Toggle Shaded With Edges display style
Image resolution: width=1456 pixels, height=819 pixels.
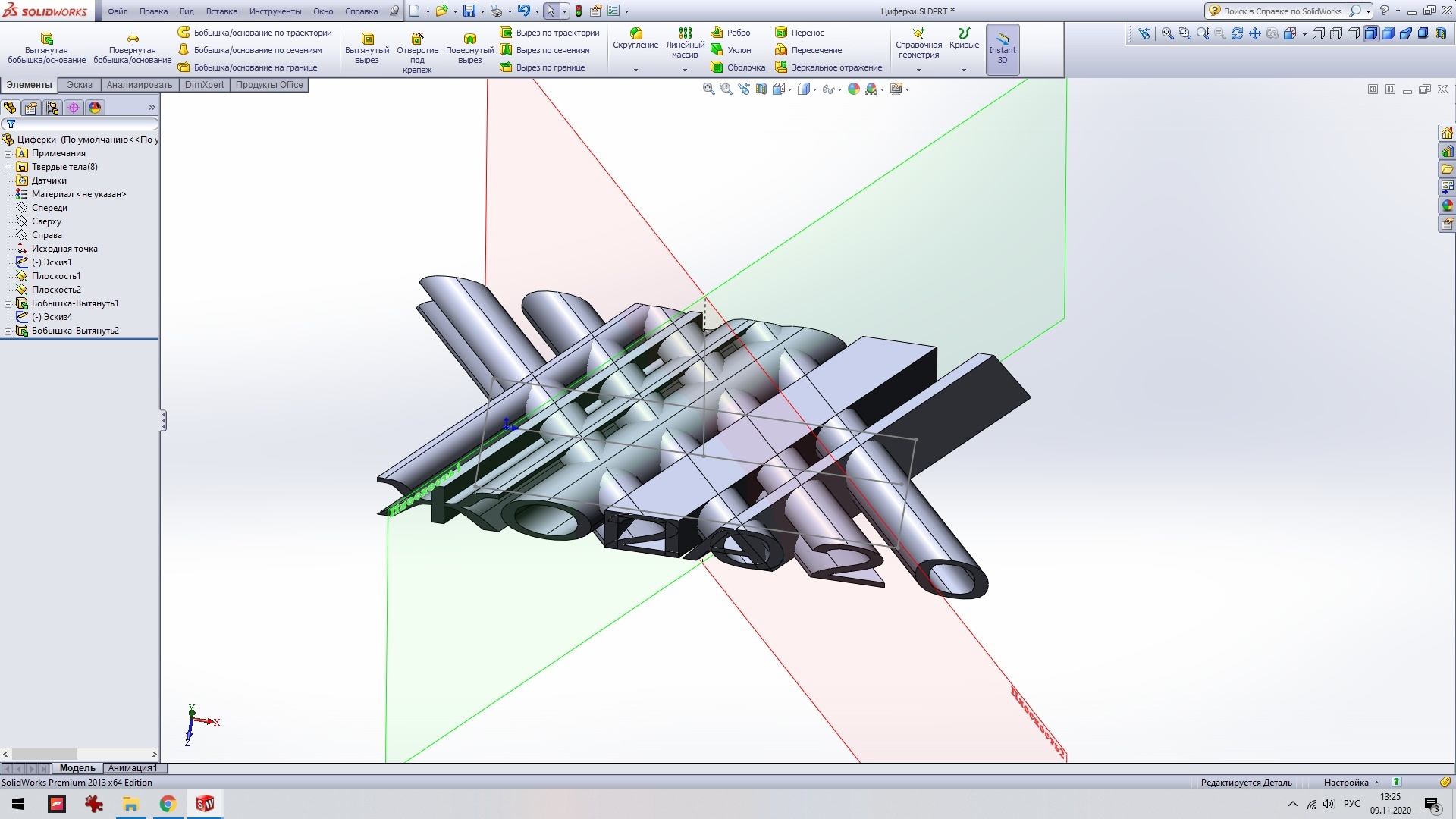[x=1371, y=33]
